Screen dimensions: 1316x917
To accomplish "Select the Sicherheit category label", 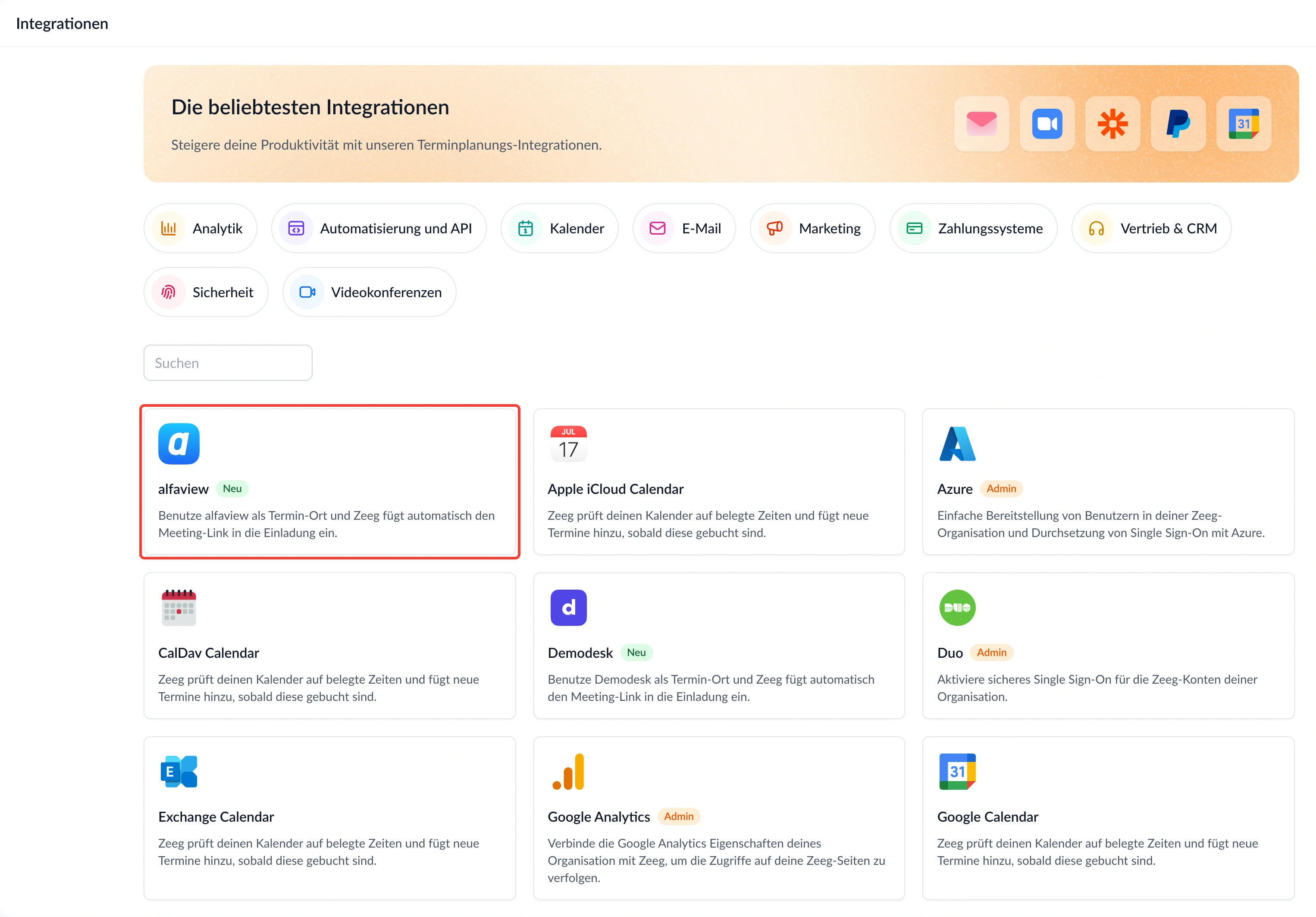I will [x=222, y=292].
